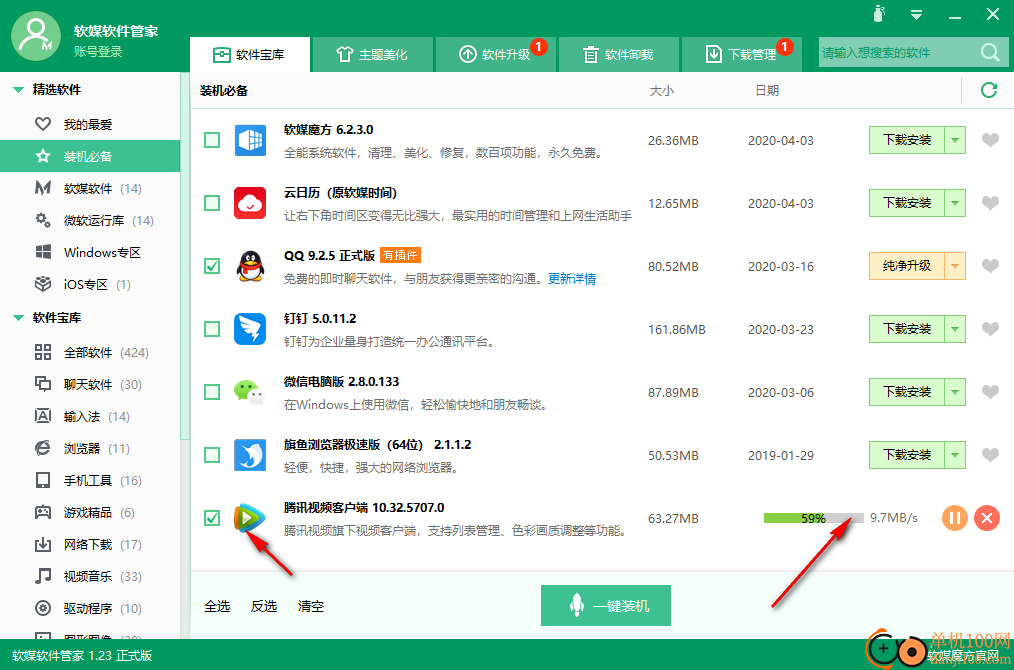The width and height of the screenshot is (1014, 670).
Task: Click the 钉钉 app icon
Action: point(250,329)
